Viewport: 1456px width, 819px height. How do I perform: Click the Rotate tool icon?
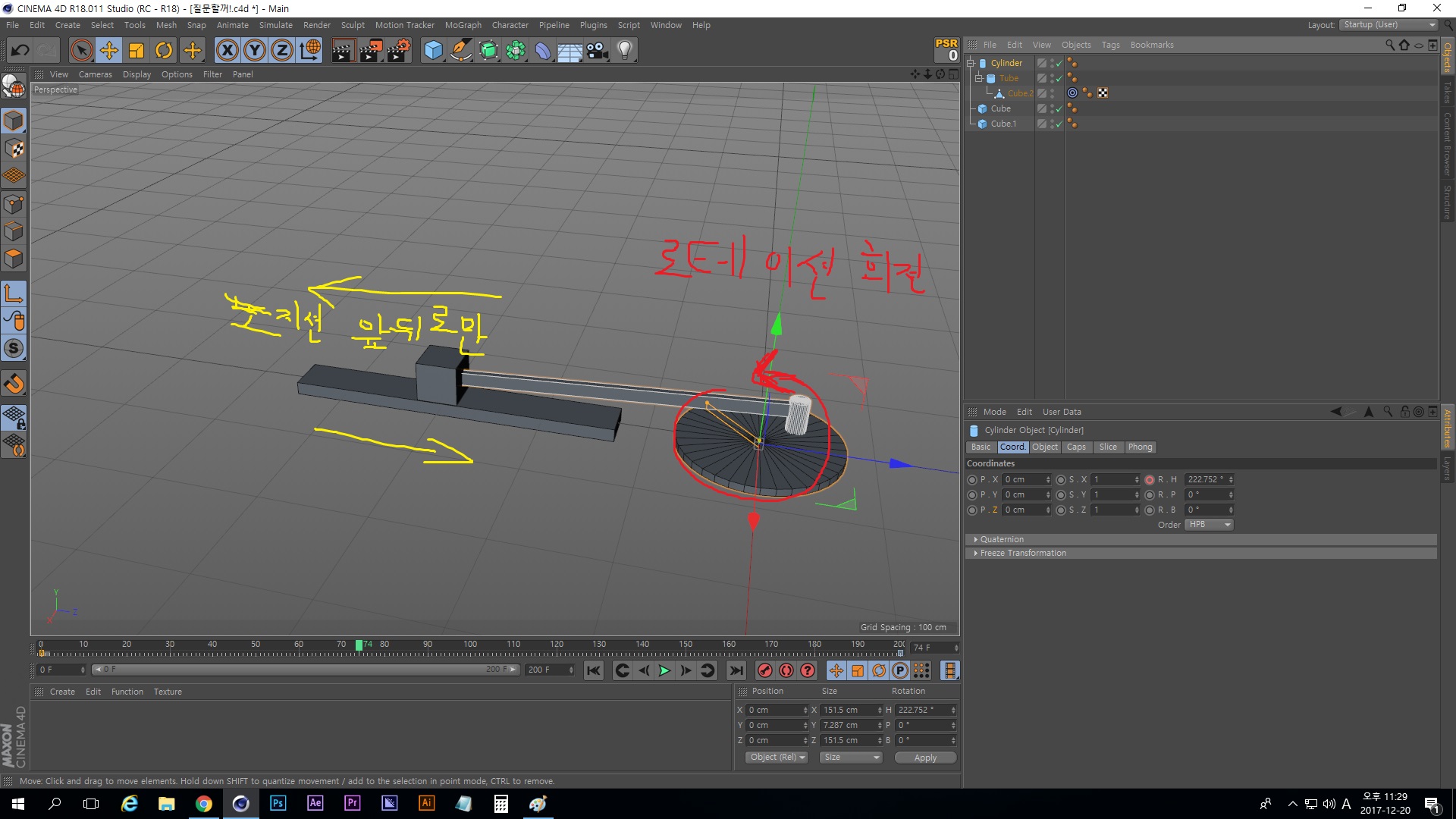[163, 49]
